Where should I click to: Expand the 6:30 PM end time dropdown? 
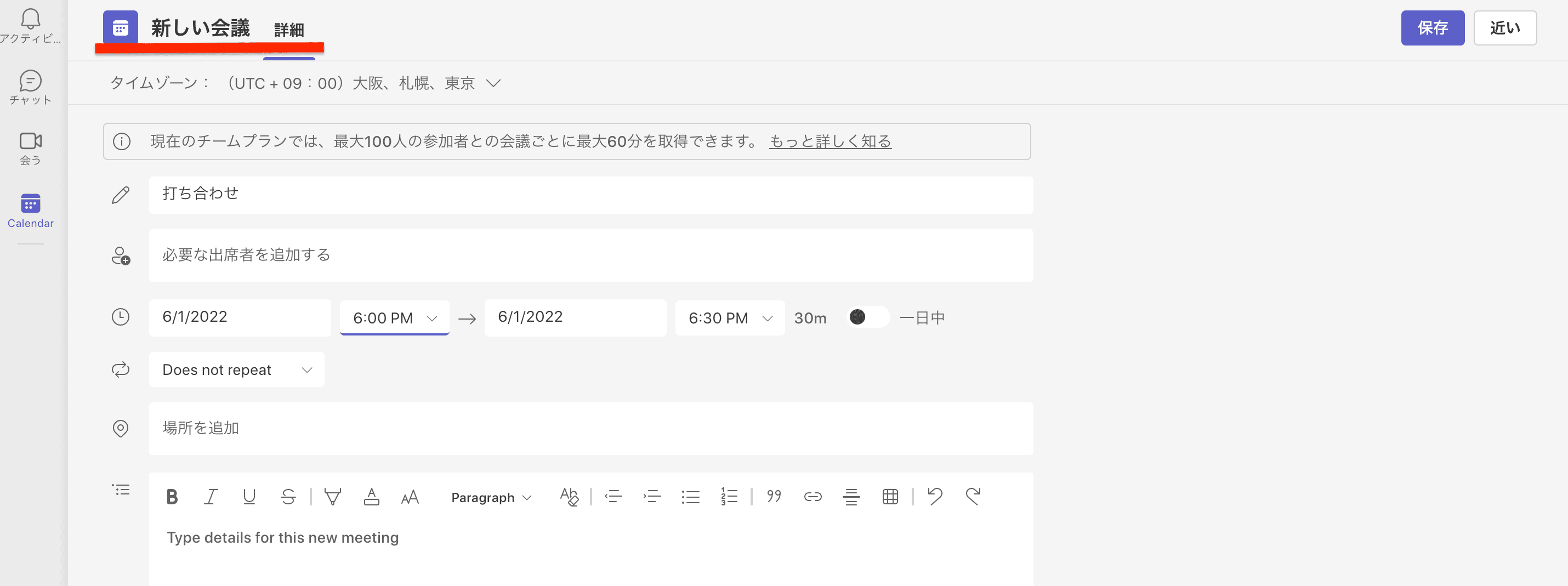[729, 317]
